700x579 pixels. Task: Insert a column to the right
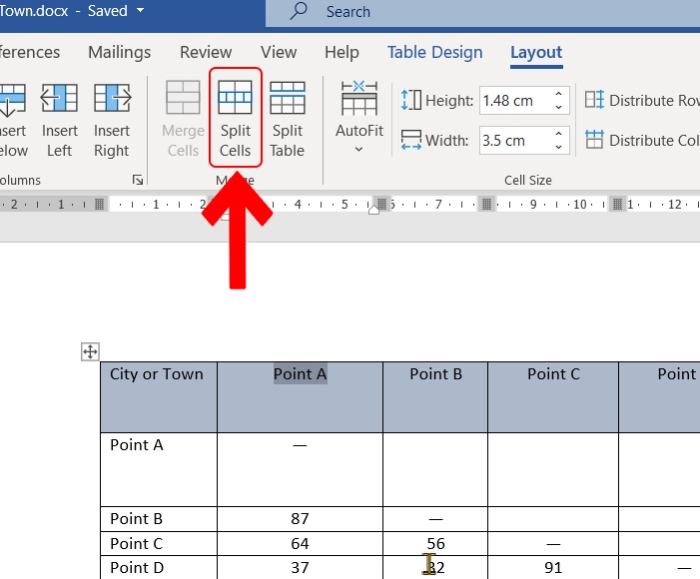pos(112,120)
